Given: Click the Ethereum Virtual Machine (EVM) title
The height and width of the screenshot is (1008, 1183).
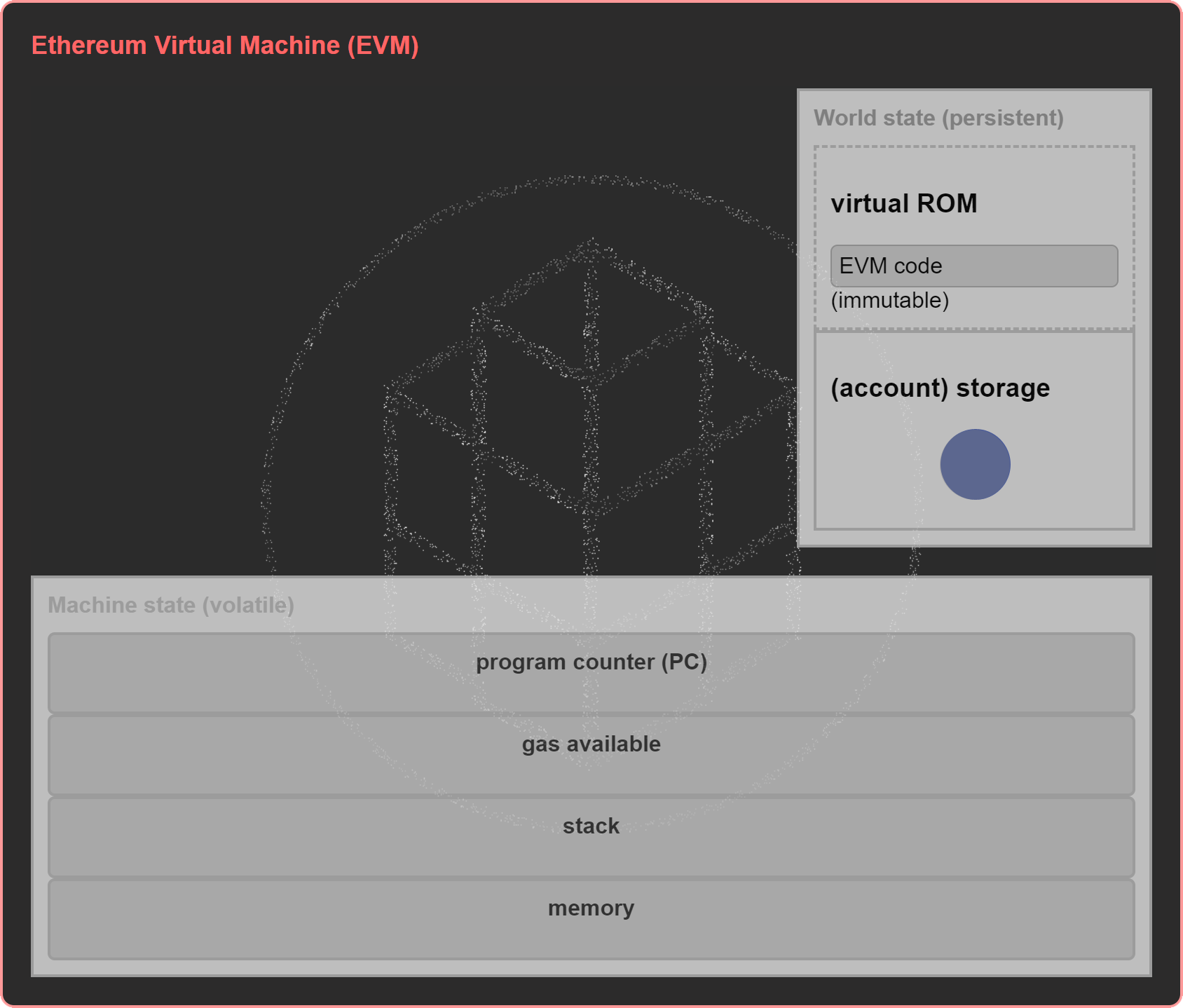Looking at the screenshot, I should 225,46.
